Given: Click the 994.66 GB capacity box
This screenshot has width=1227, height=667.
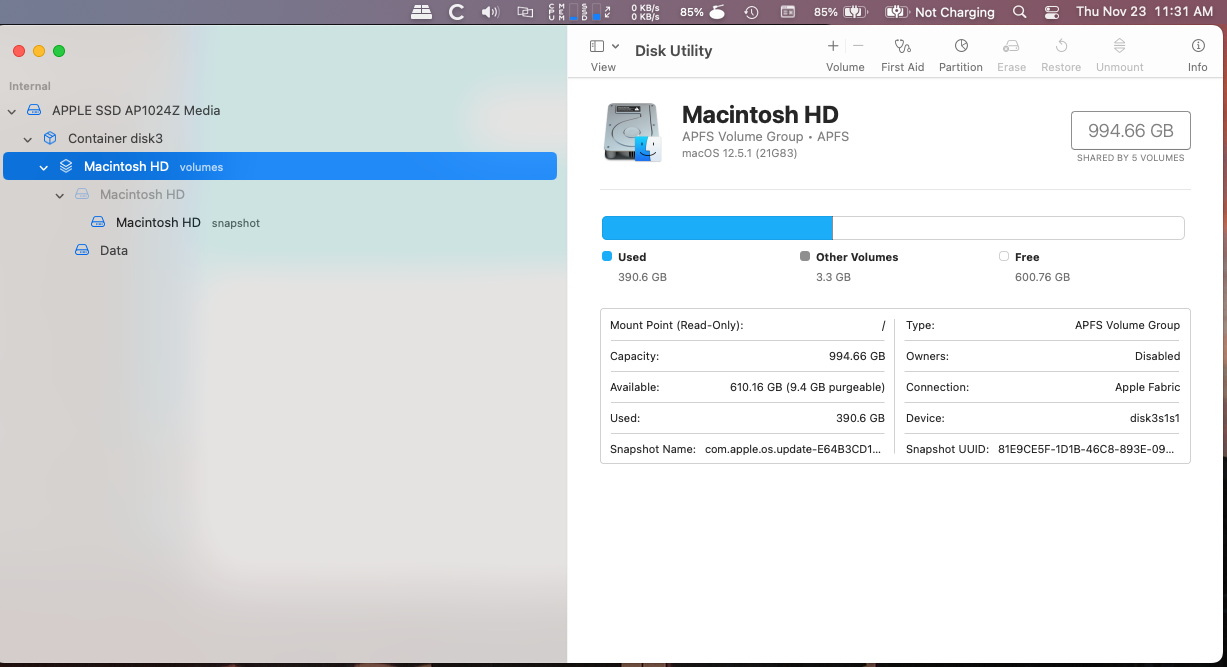Looking at the screenshot, I should (1130, 130).
